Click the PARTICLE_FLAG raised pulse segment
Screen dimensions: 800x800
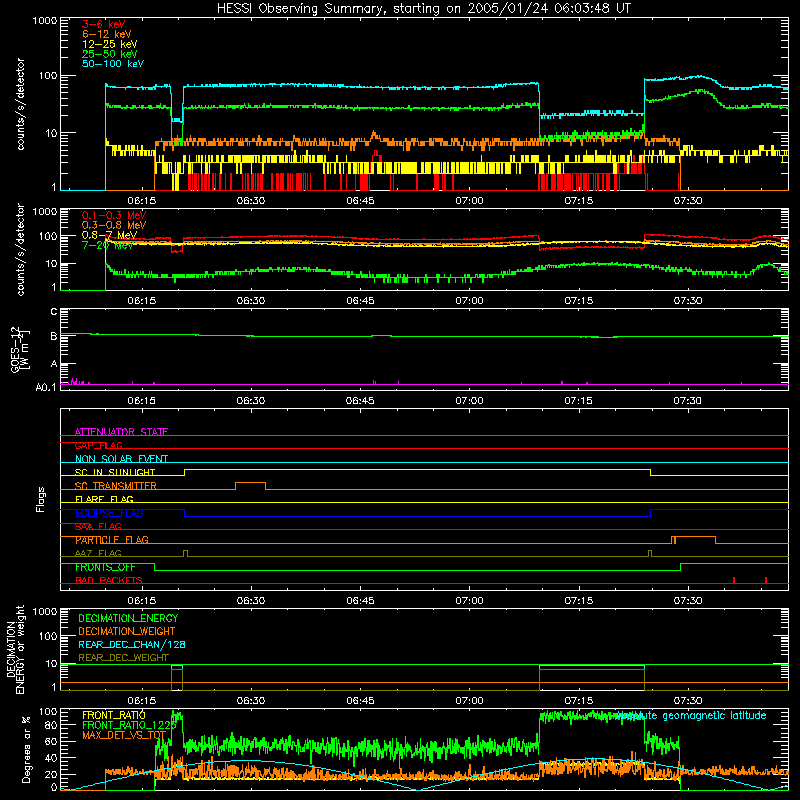pyautogui.click(x=695, y=537)
